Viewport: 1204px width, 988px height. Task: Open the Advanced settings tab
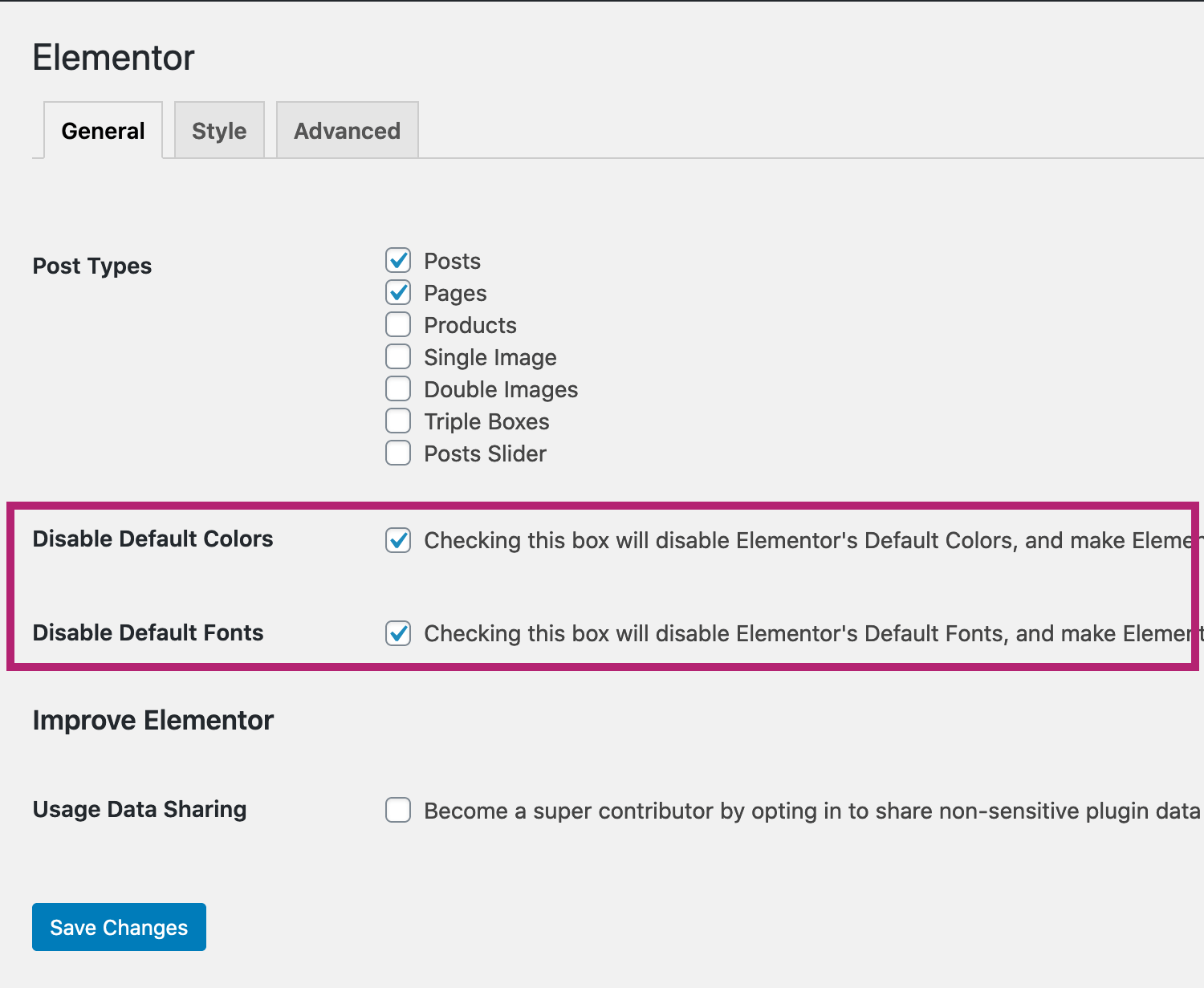pyautogui.click(x=347, y=131)
